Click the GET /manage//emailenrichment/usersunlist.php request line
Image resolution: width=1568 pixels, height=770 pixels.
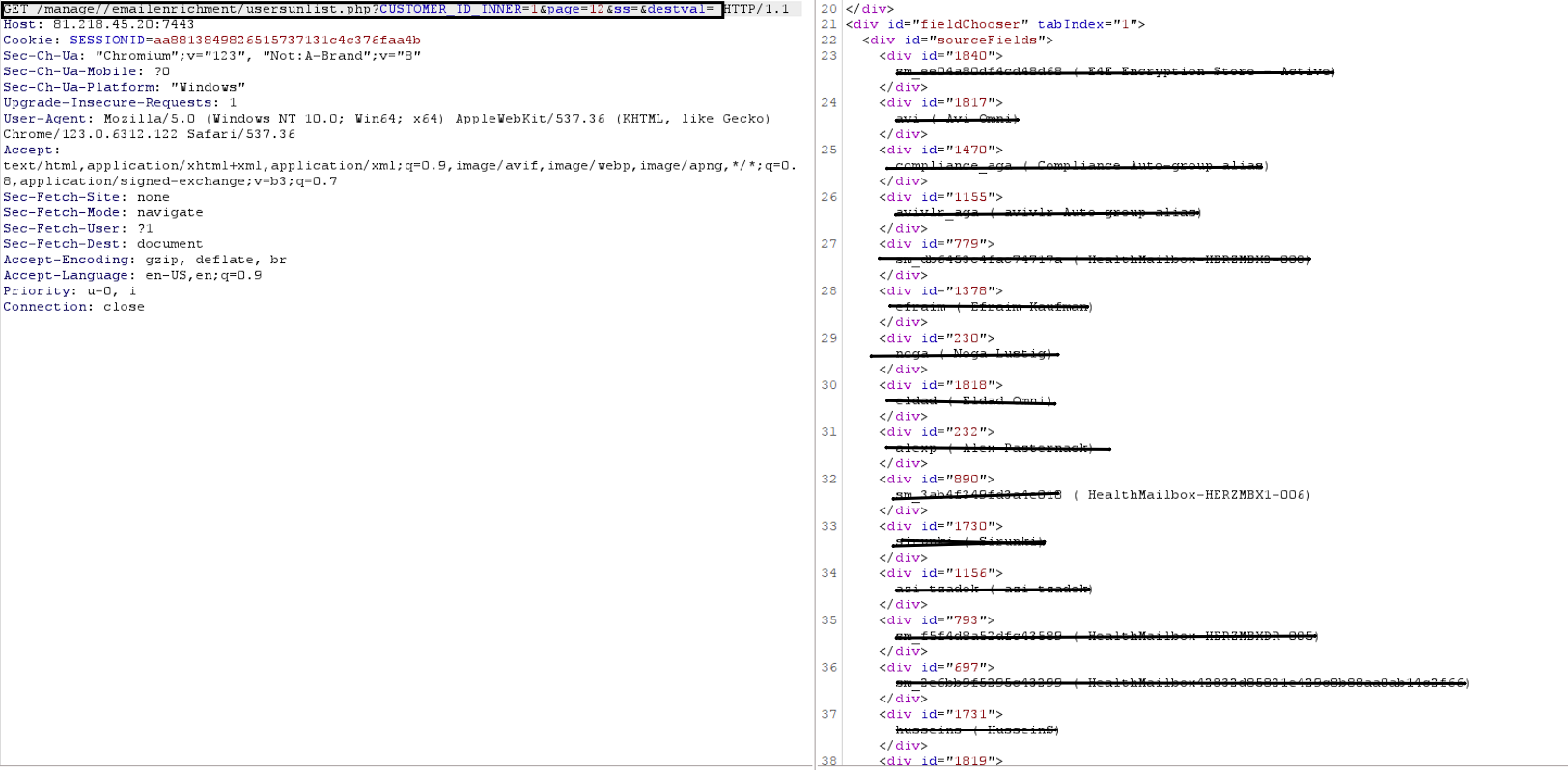(396, 9)
